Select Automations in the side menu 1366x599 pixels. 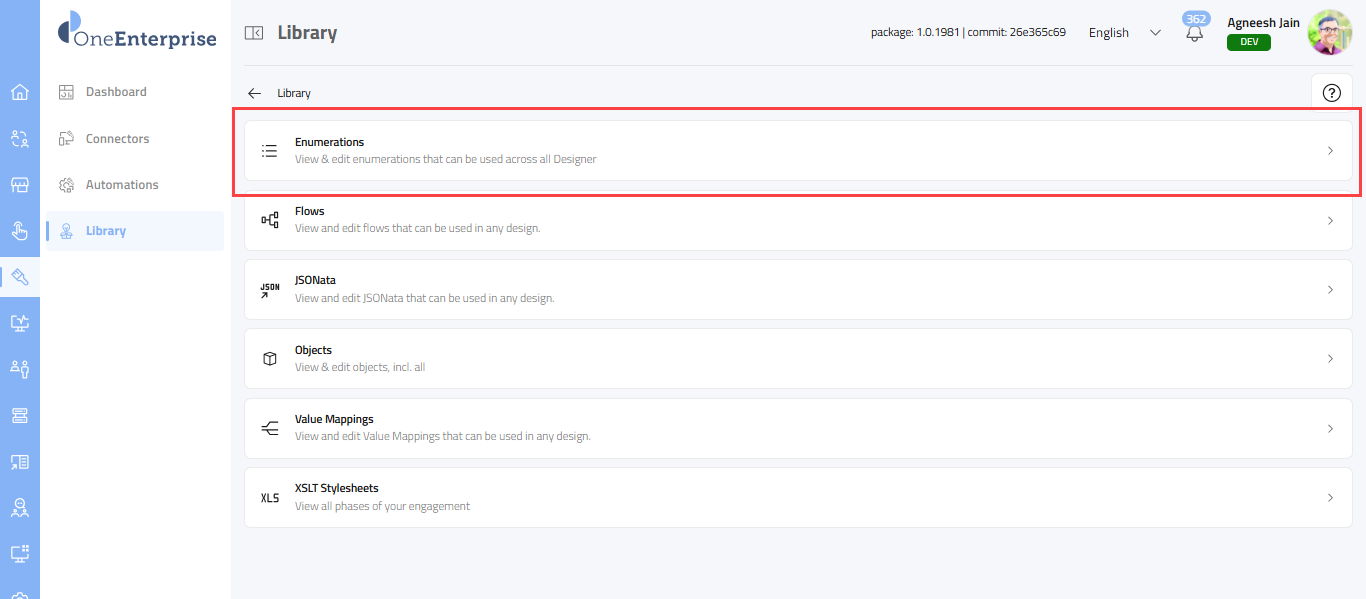[122, 185]
